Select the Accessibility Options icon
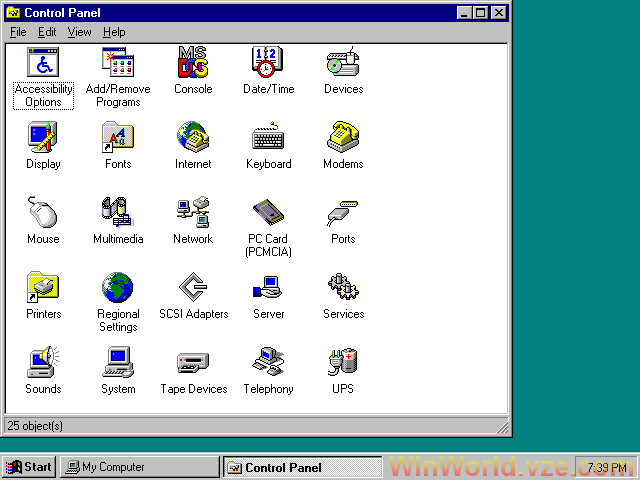Viewport: 640px width, 480px height. click(43, 62)
